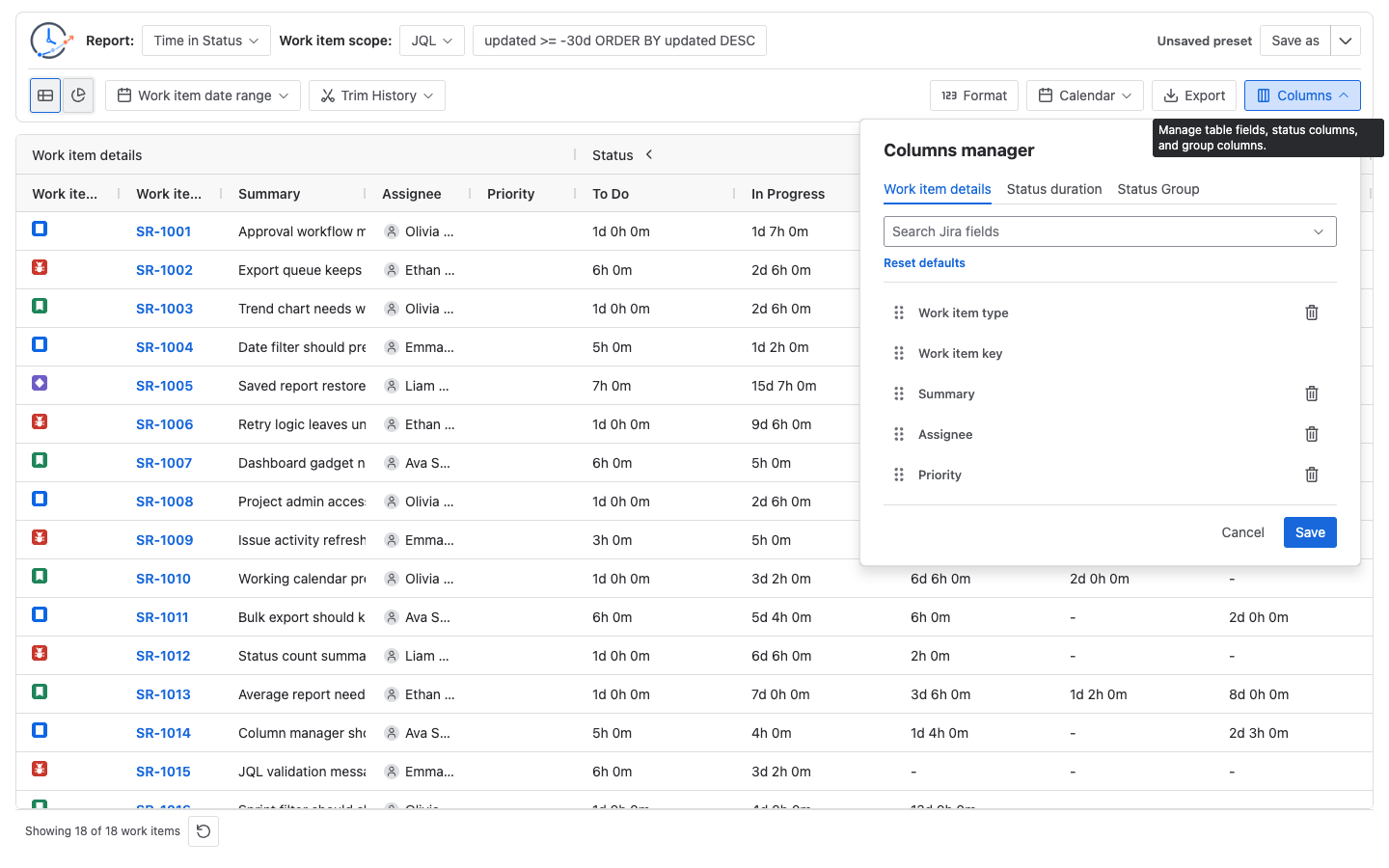Grab drag handle for Work item type
1389x868 pixels.
click(899, 312)
